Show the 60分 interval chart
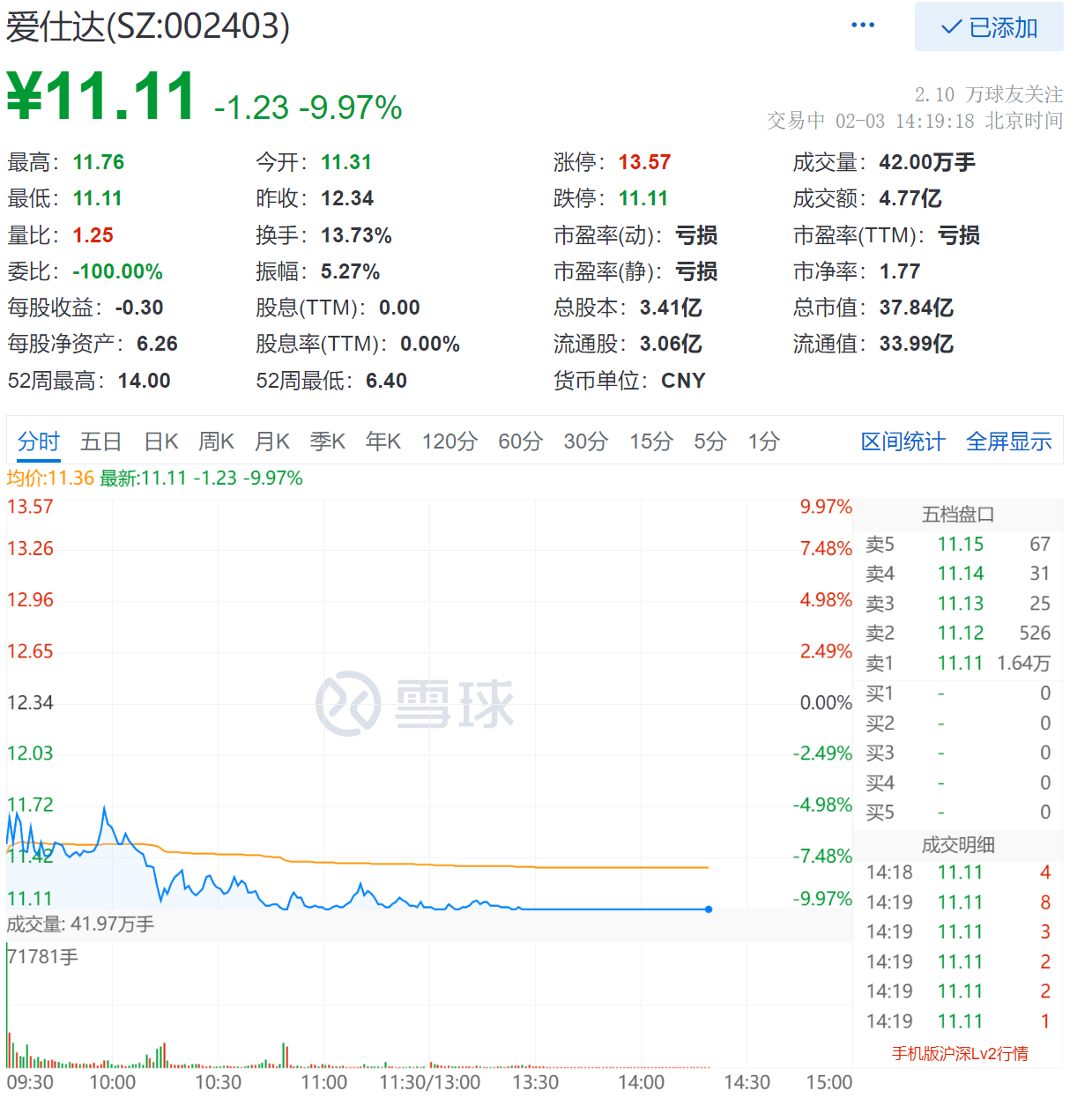The image size is (1092, 1098). tap(520, 441)
